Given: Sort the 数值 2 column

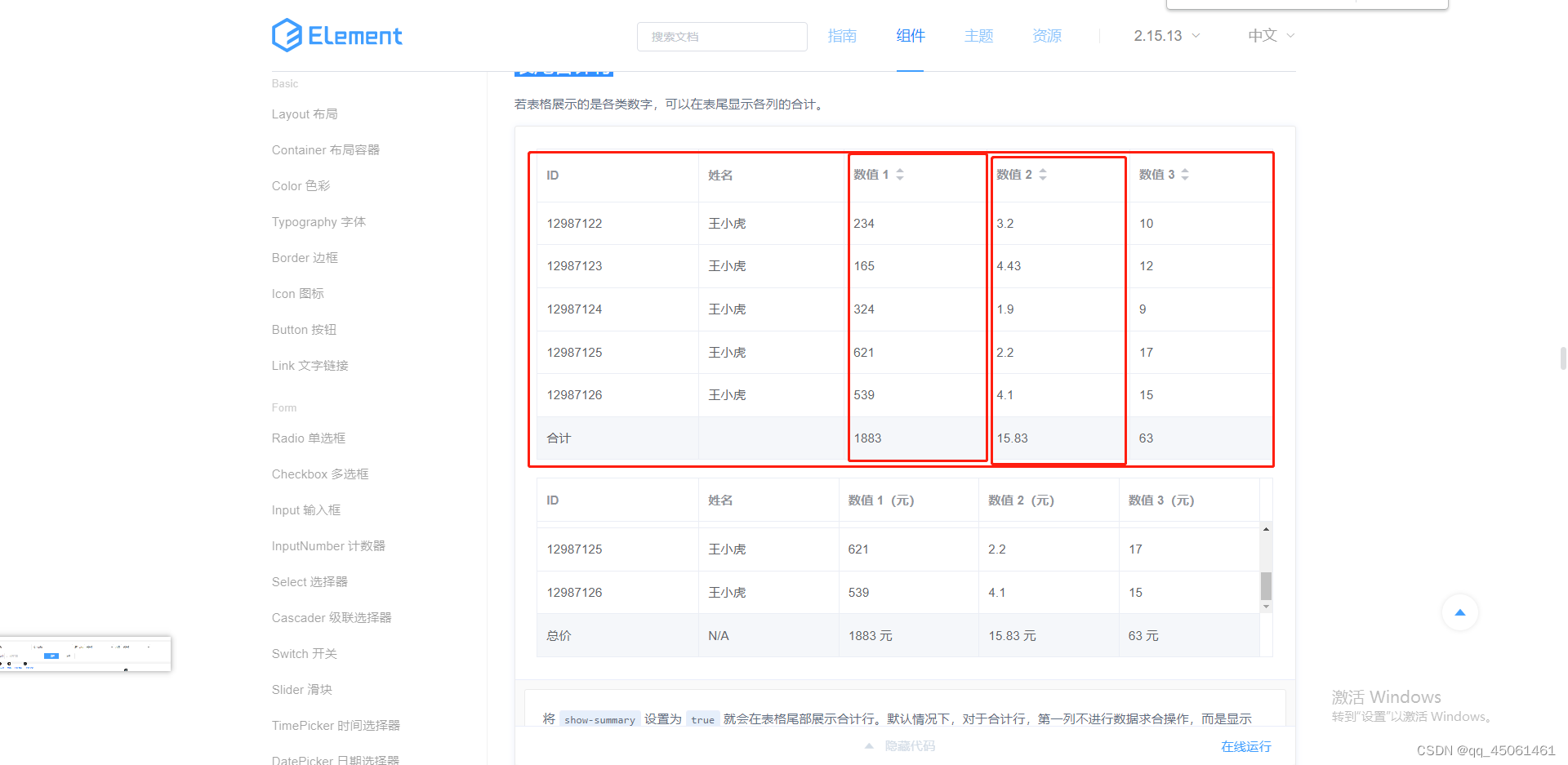Looking at the screenshot, I should click(x=1042, y=175).
